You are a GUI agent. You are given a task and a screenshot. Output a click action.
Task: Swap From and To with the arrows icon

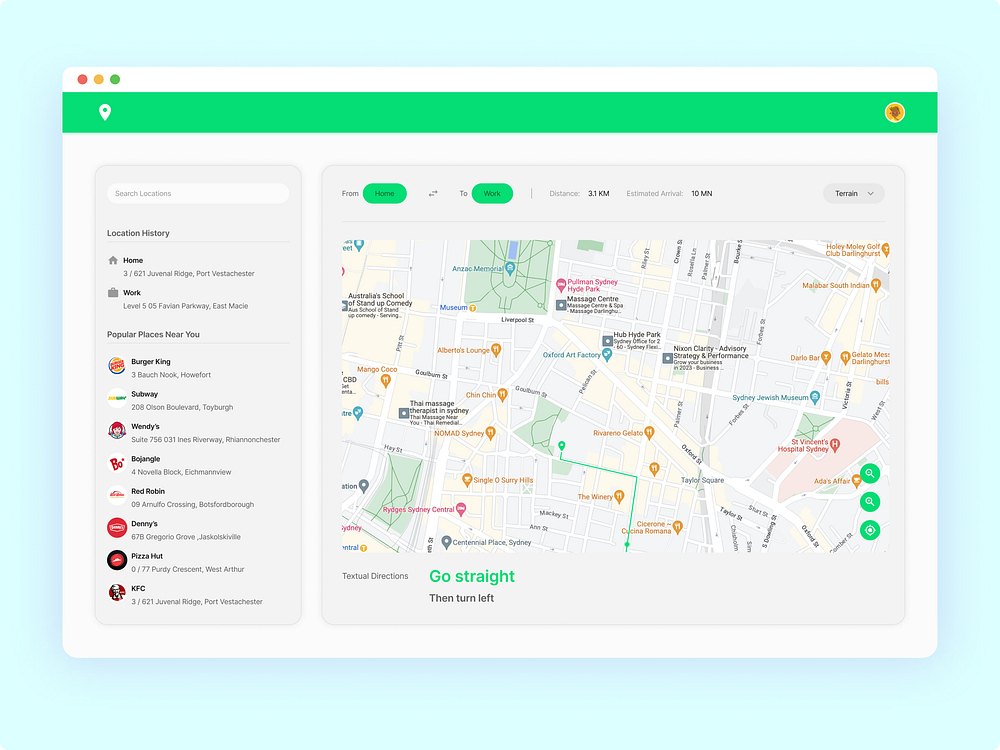(433, 193)
